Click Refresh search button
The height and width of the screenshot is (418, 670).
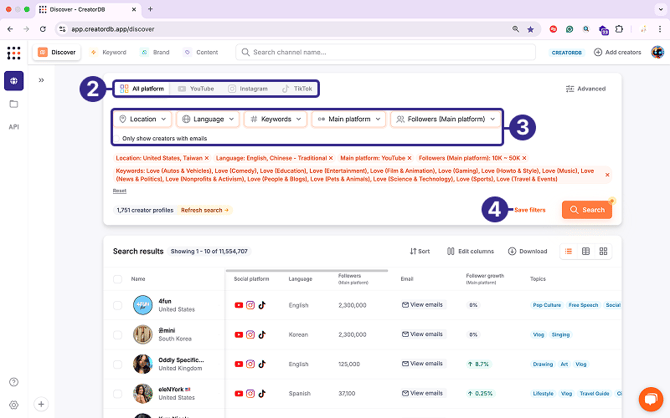click(205, 210)
